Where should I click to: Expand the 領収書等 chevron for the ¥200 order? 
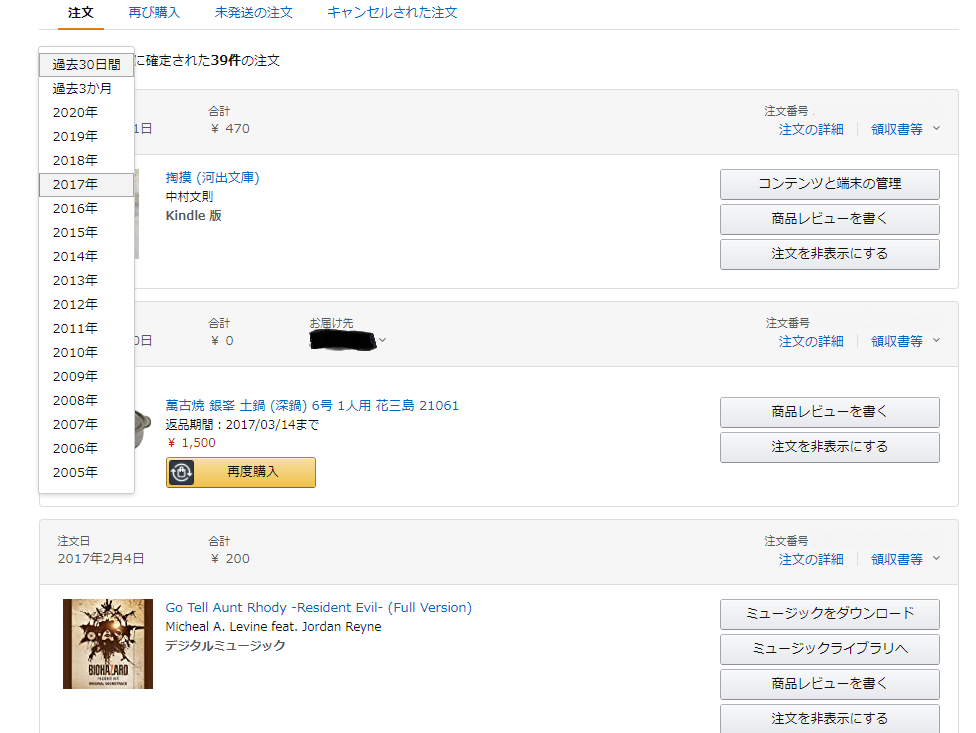(x=936, y=559)
